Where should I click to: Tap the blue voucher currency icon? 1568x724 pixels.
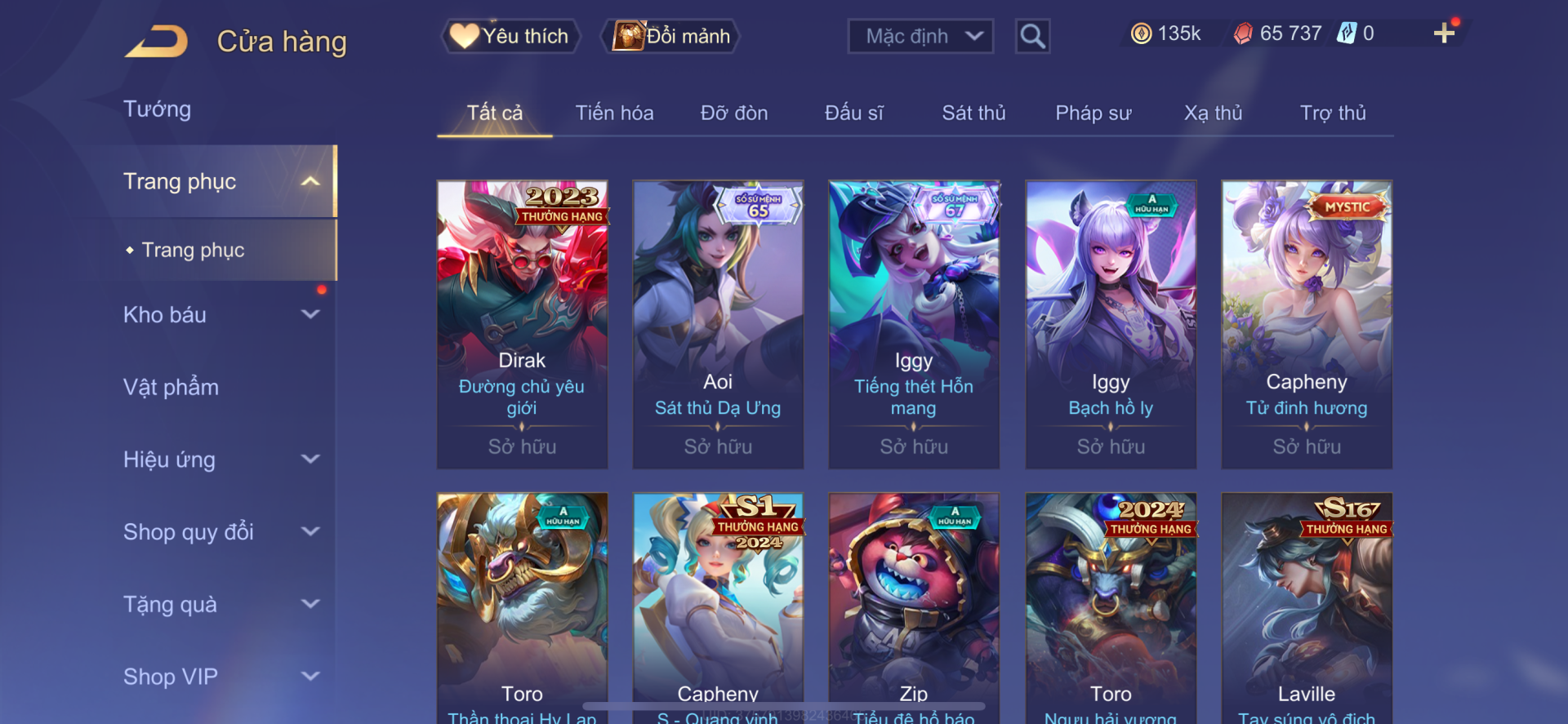coord(1347,33)
